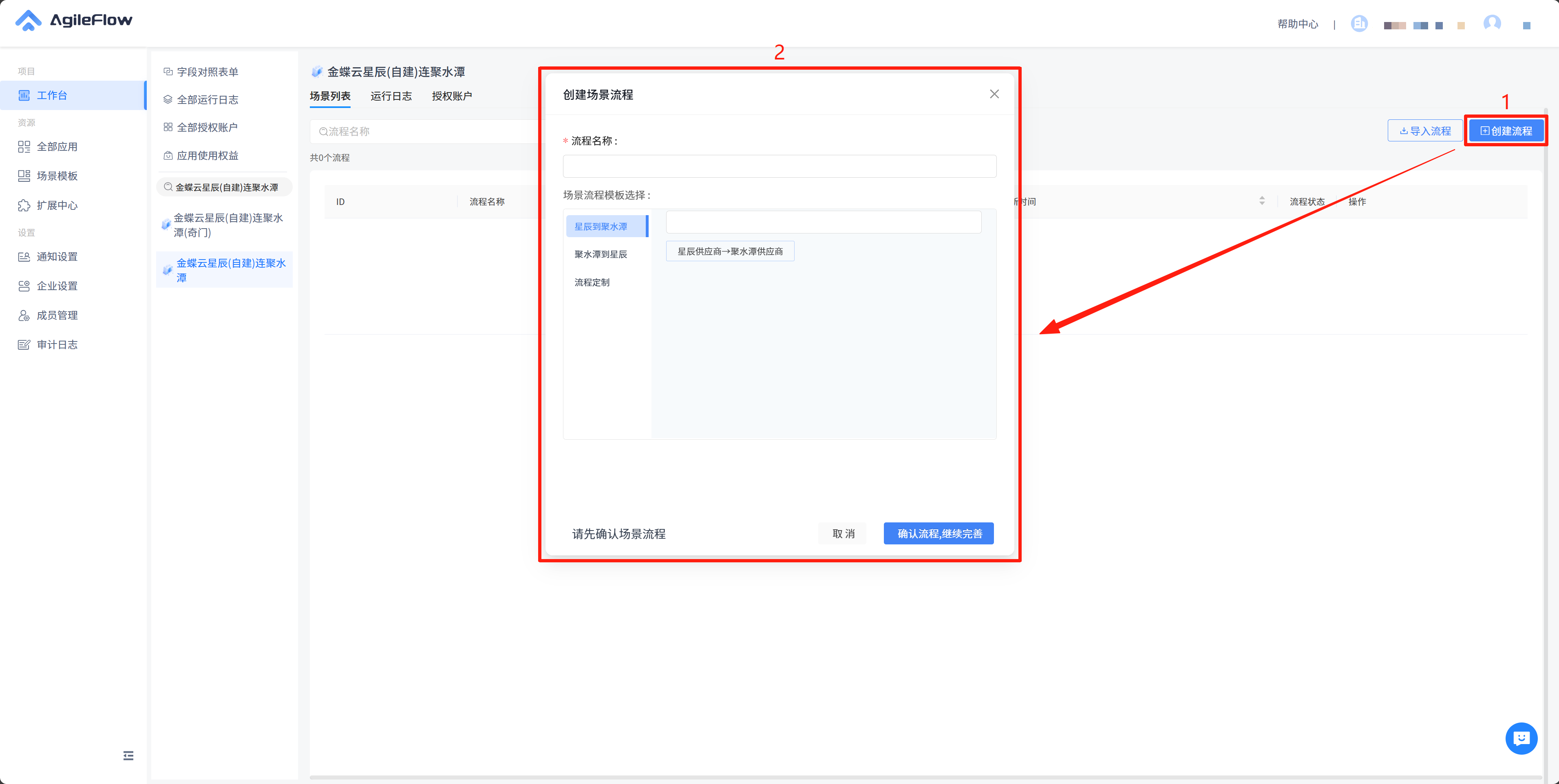Select the 星辰到聚水潭 template category
Viewport: 1559px width, 784px height.
coord(601,226)
